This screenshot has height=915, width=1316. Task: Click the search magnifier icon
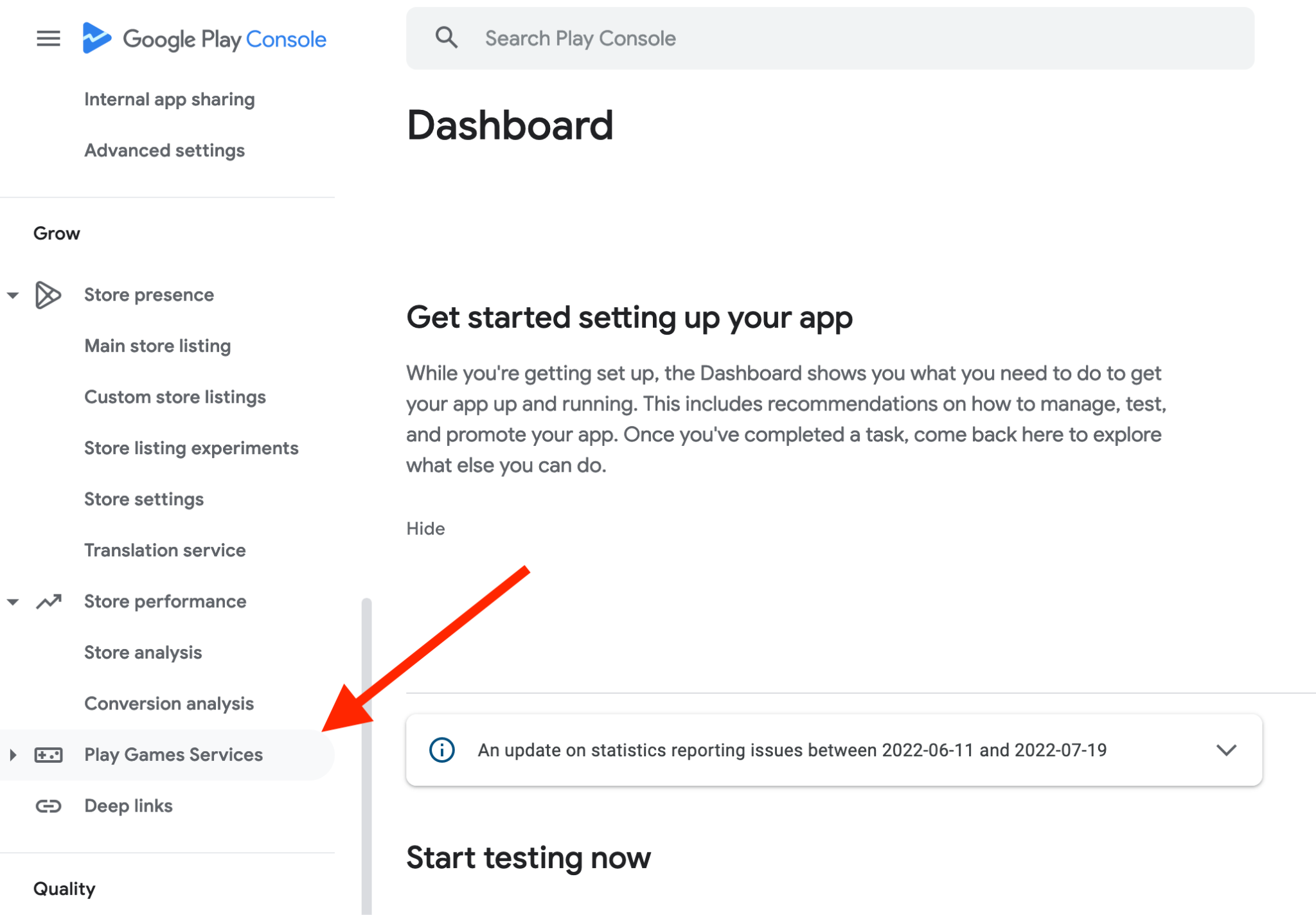(447, 37)
